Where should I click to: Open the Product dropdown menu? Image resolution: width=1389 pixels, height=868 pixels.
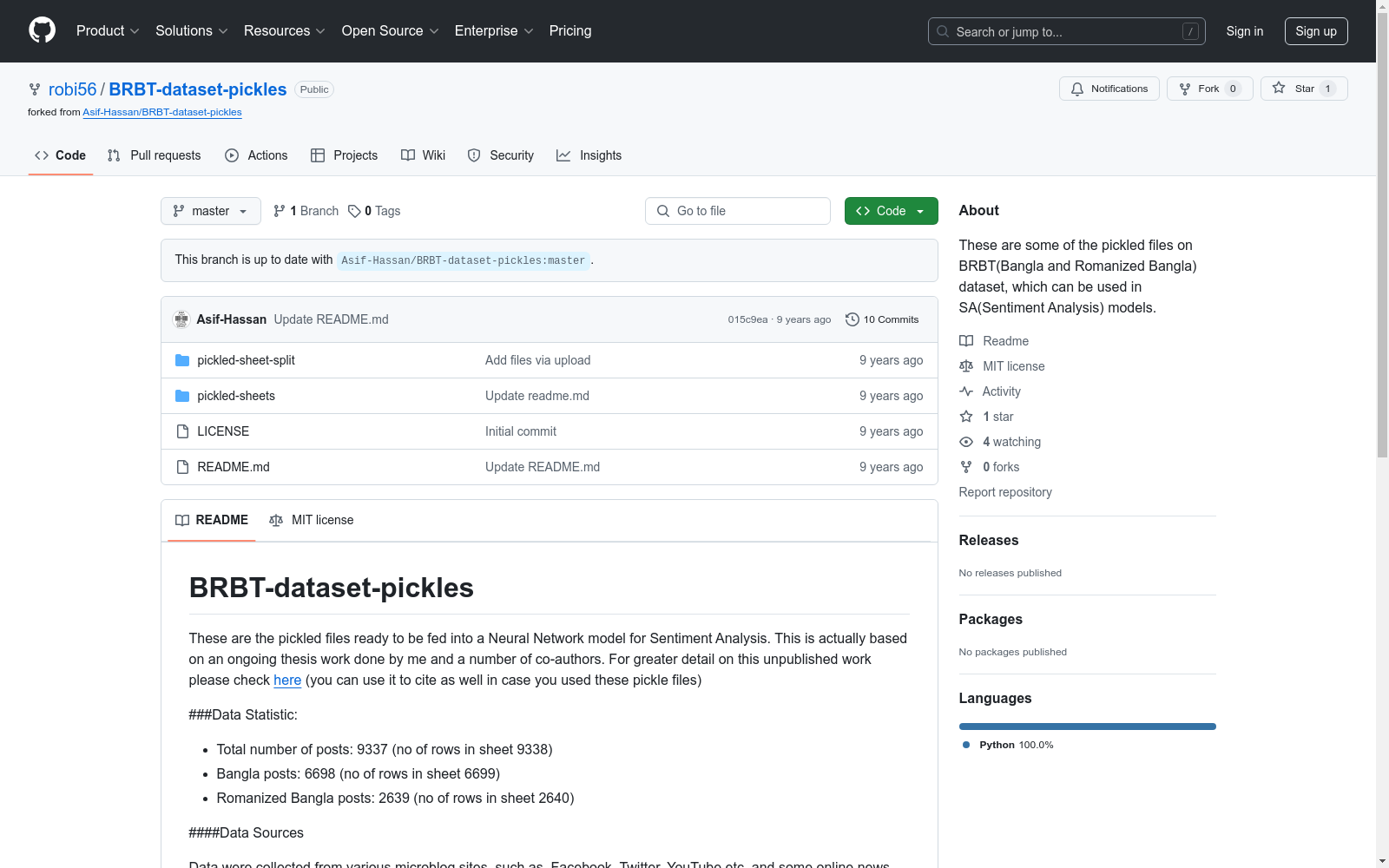coord(108,31)
